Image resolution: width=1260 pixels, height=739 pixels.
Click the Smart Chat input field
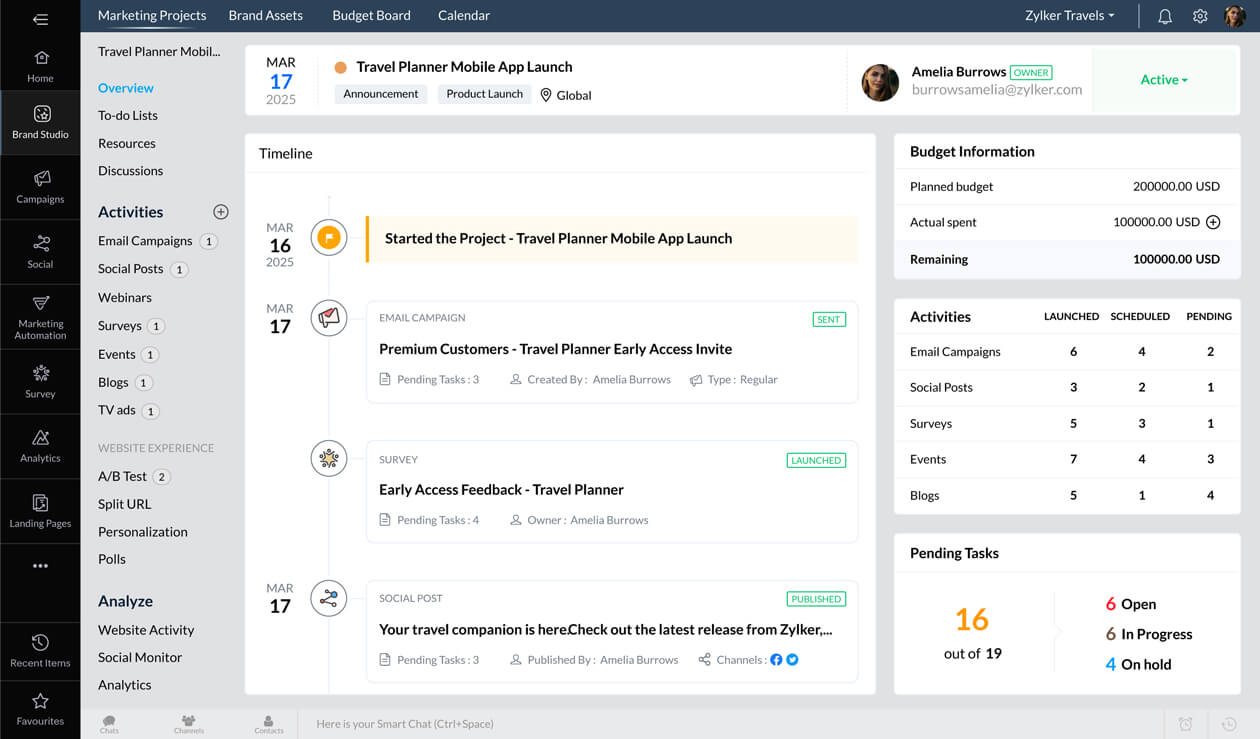coord(500,723)
